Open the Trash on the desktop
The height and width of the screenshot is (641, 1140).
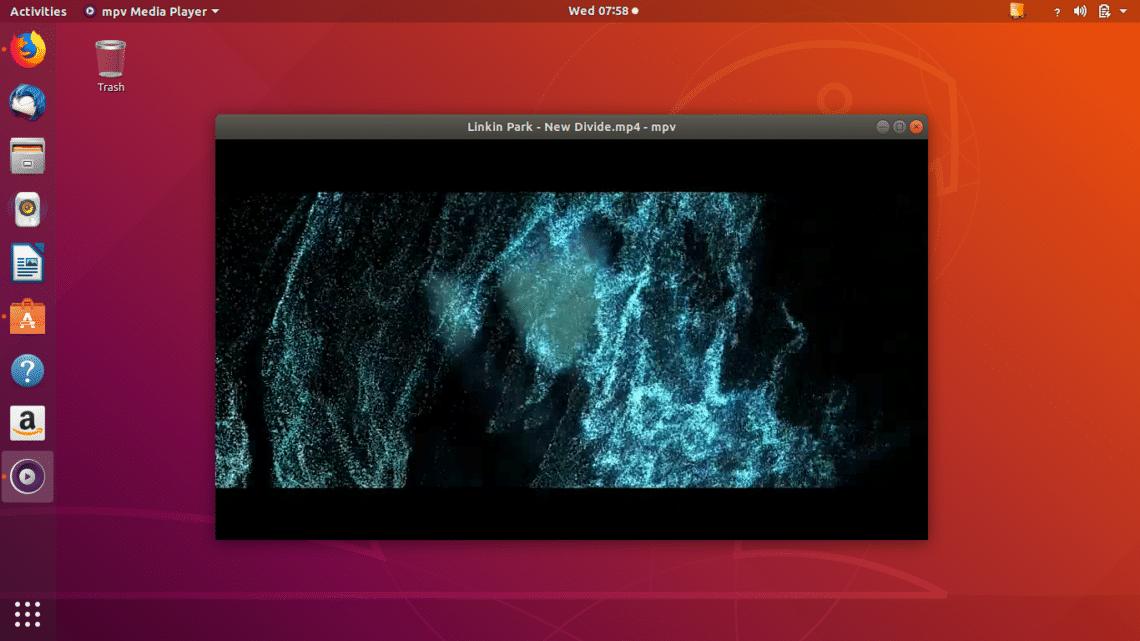(110, 60)
